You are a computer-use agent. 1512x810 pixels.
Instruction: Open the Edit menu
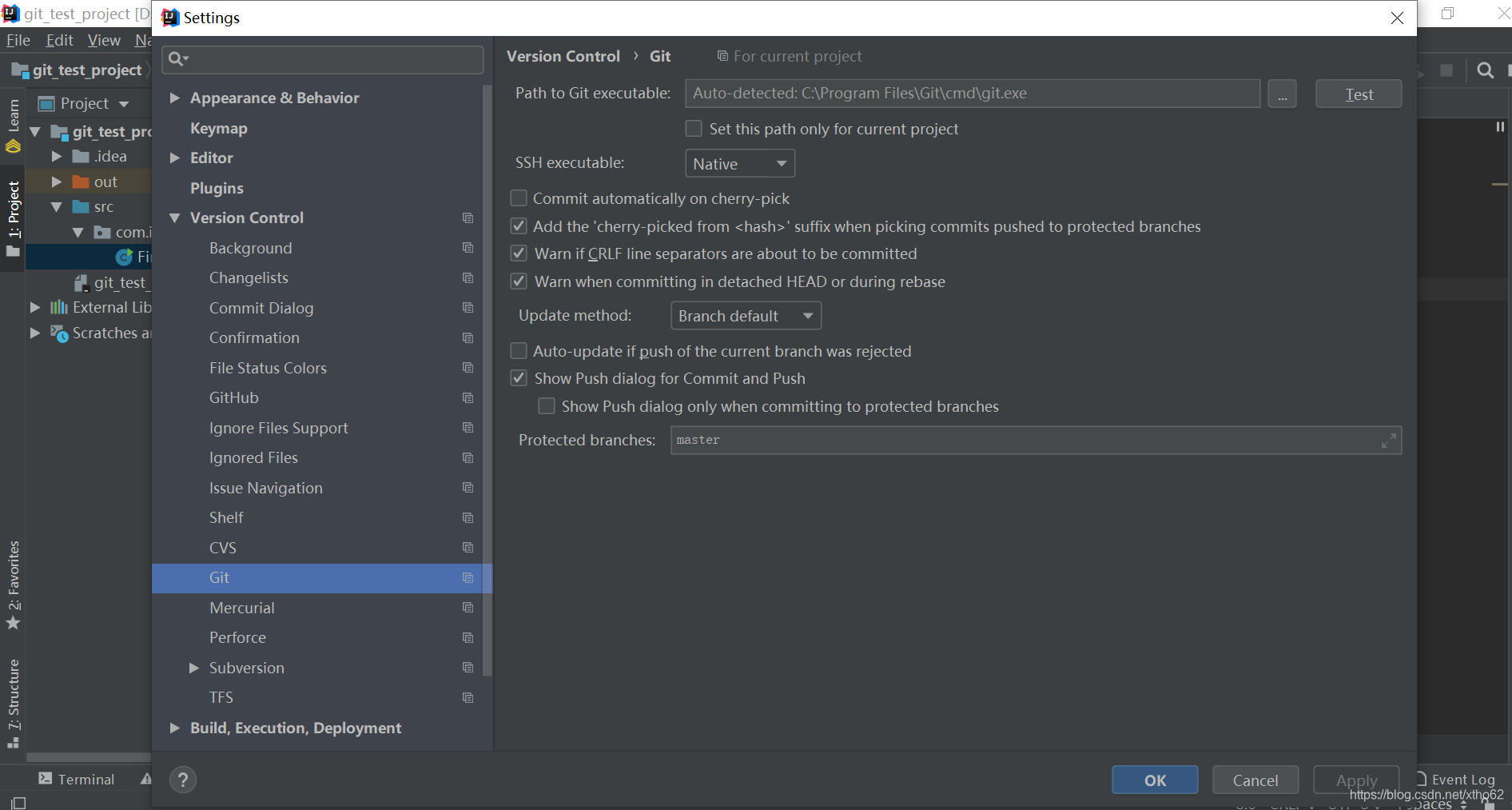[x=59, y=40]
